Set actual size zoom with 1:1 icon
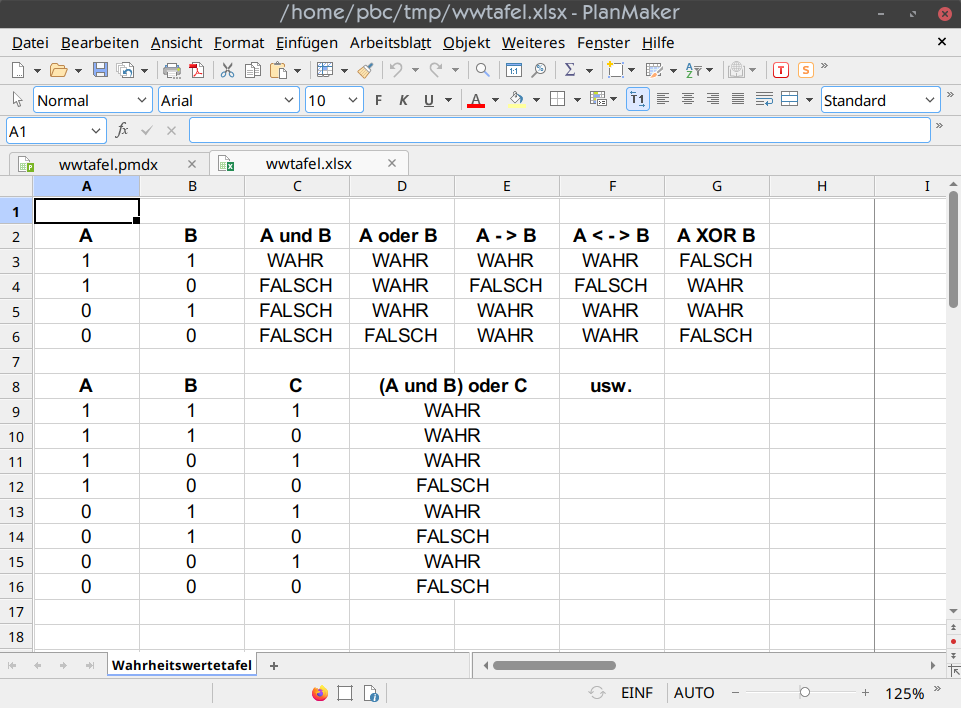Image resolution: width=961 pixels, height=708 pixels. click(x=514, y=70)
